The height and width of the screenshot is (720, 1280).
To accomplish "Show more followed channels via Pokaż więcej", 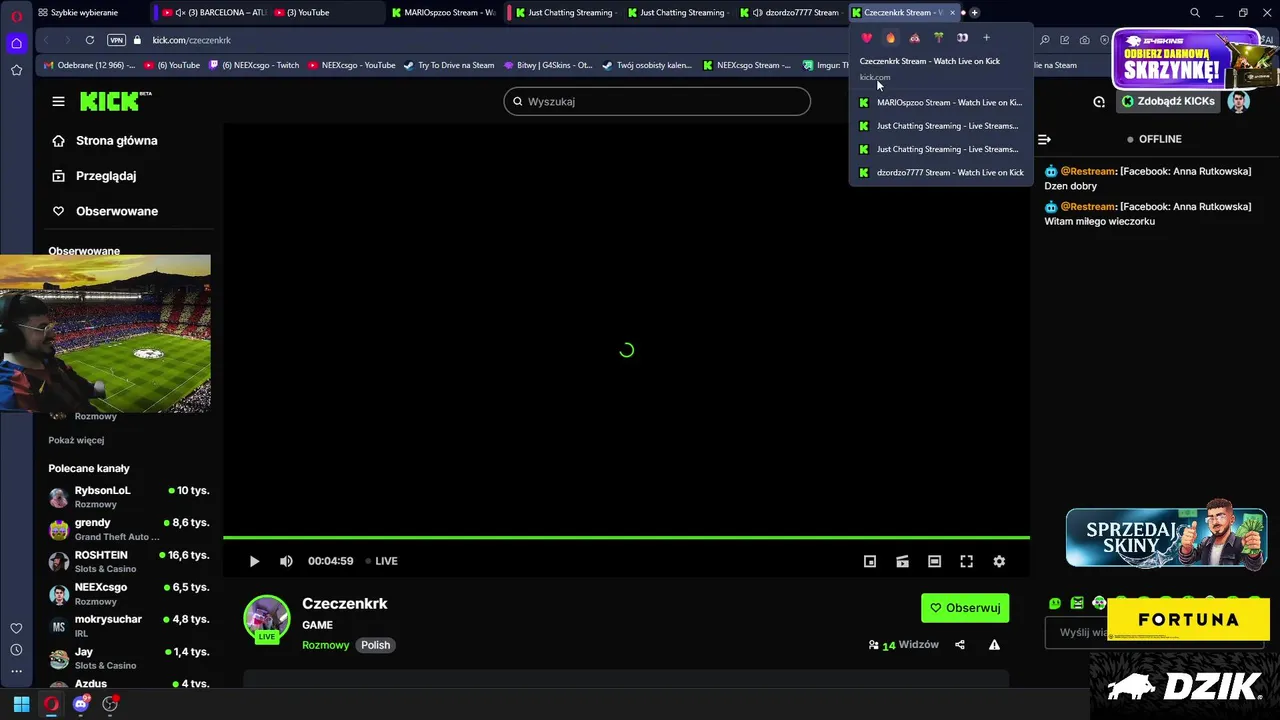I will tap(76, 440).
